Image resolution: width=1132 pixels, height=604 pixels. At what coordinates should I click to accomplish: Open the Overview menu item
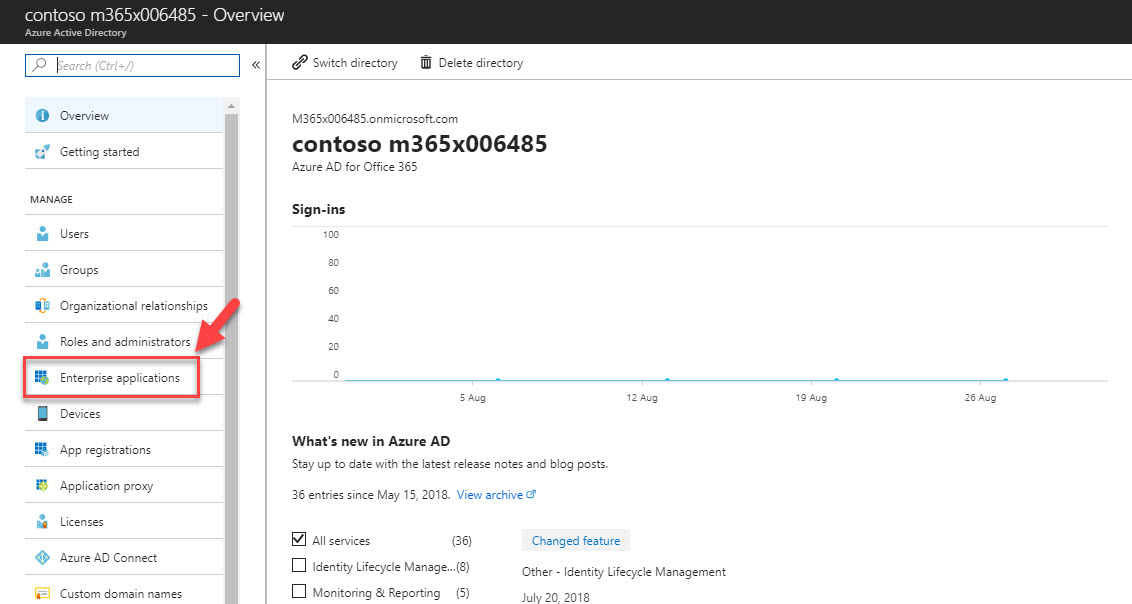pyautogui.click(x=124, y=115)
